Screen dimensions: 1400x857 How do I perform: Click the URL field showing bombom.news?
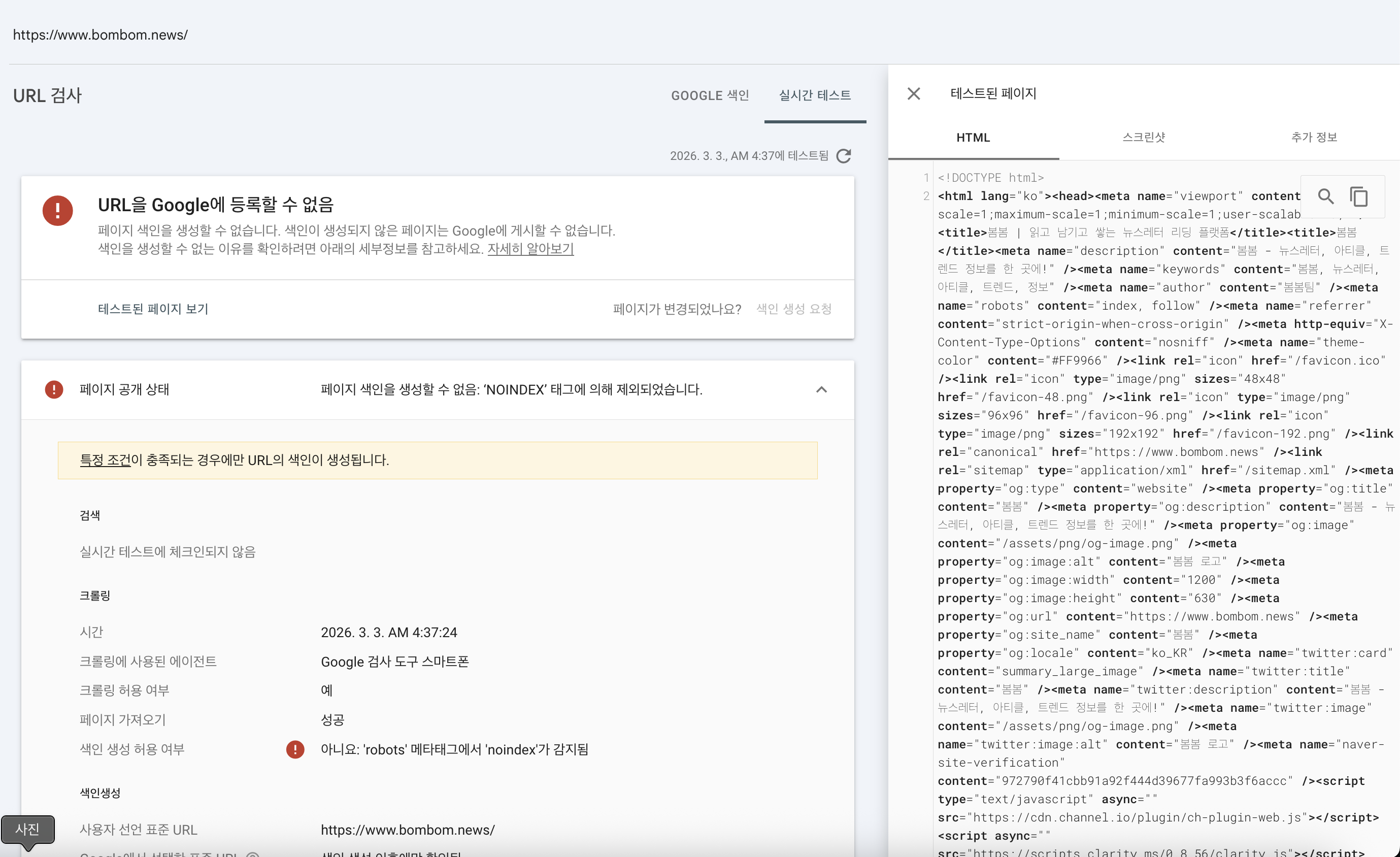coord(101,35)
